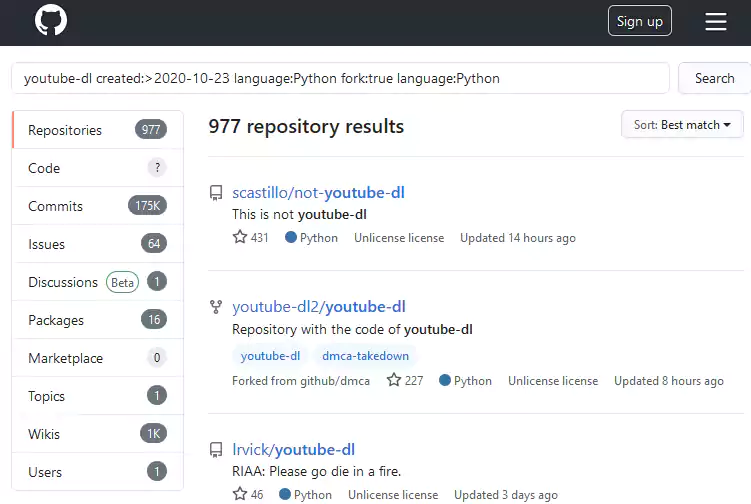The width and height of the screenshot is (751, 504).
Task: Select the Packages filter in sidebar
Action: point(98,320)
